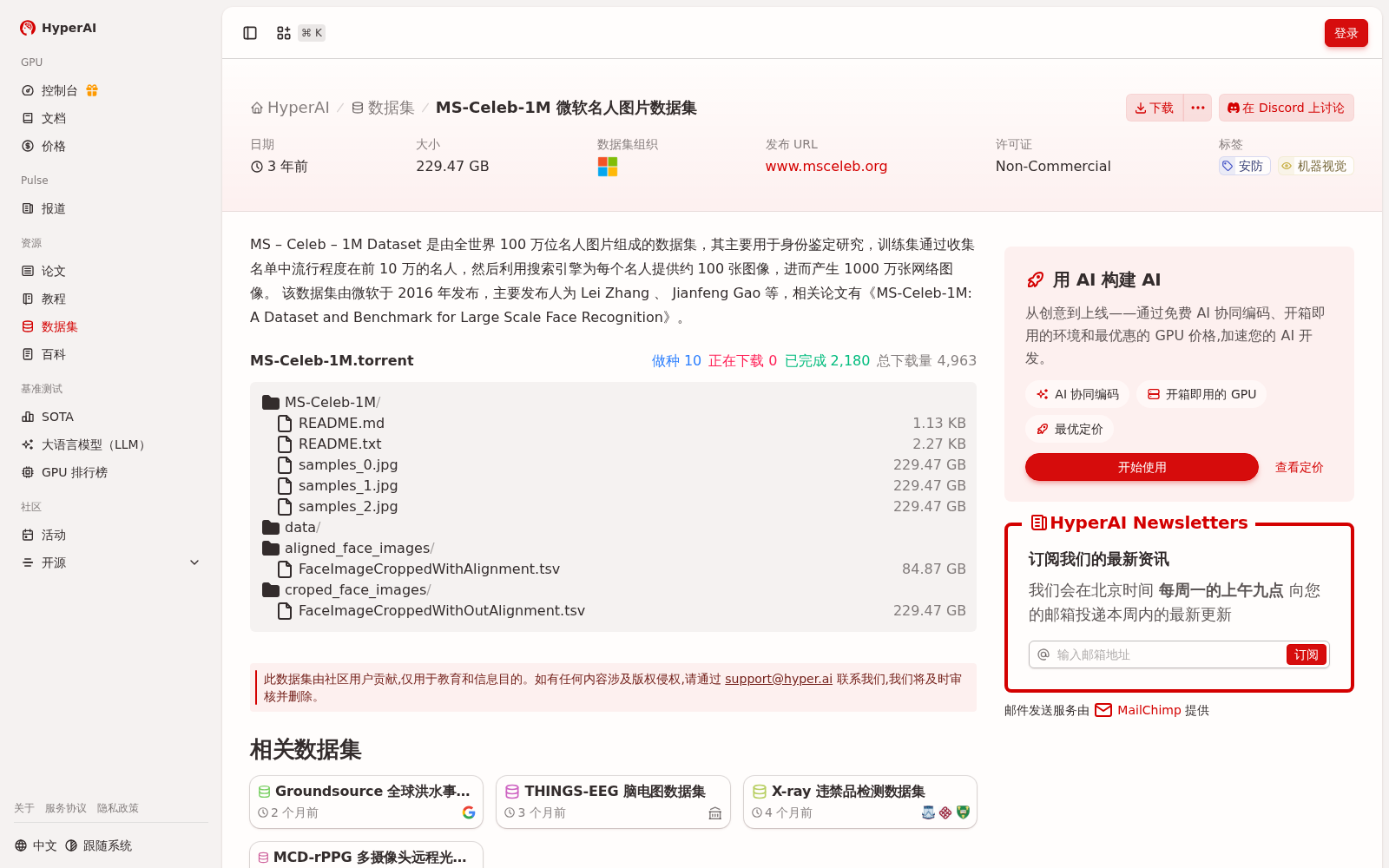Click 开箱即用的 GPU chip
The image size is (1389, 868).
1201,394
